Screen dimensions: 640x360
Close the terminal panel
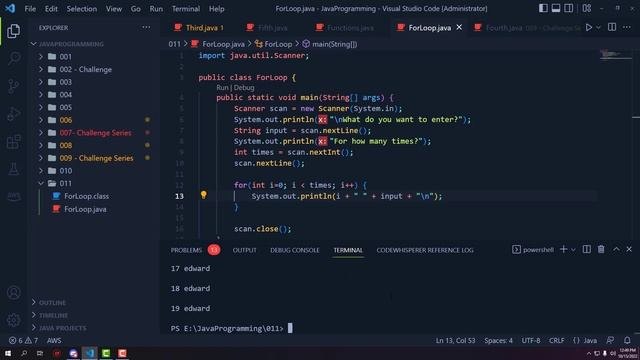click(x=629, y=249)
